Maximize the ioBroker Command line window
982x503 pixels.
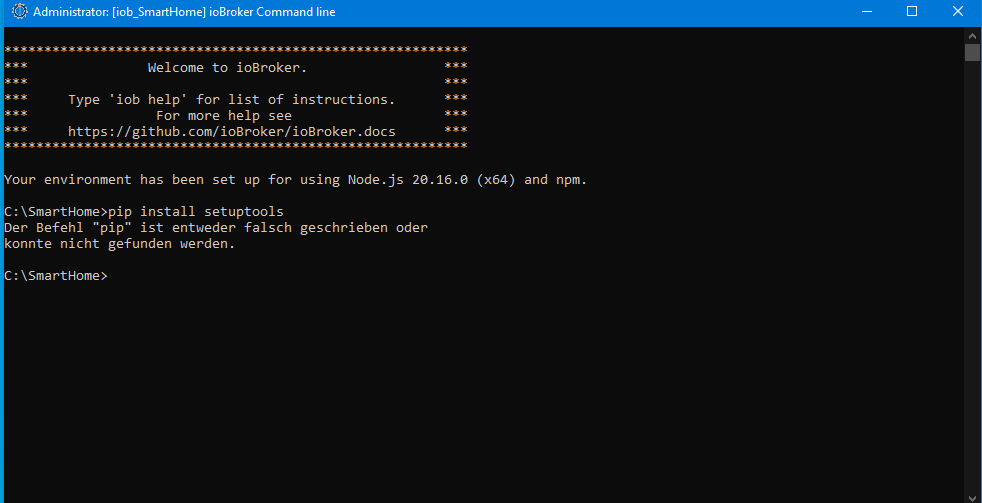[912, 11]
